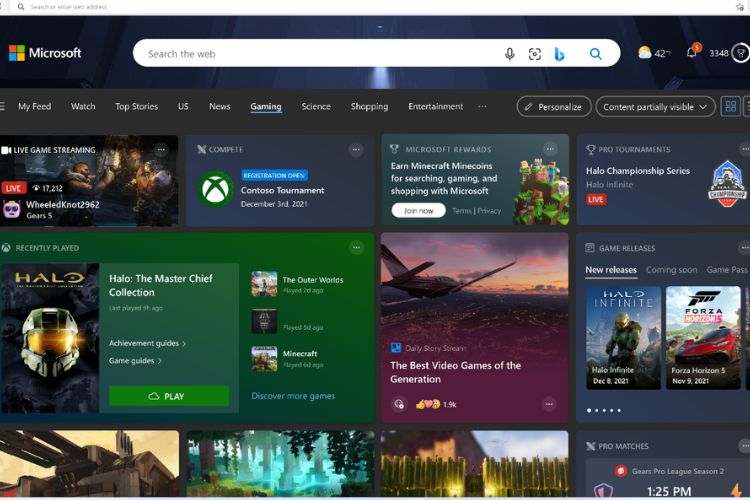Click the Personalize button

click(x=554, y=107)
